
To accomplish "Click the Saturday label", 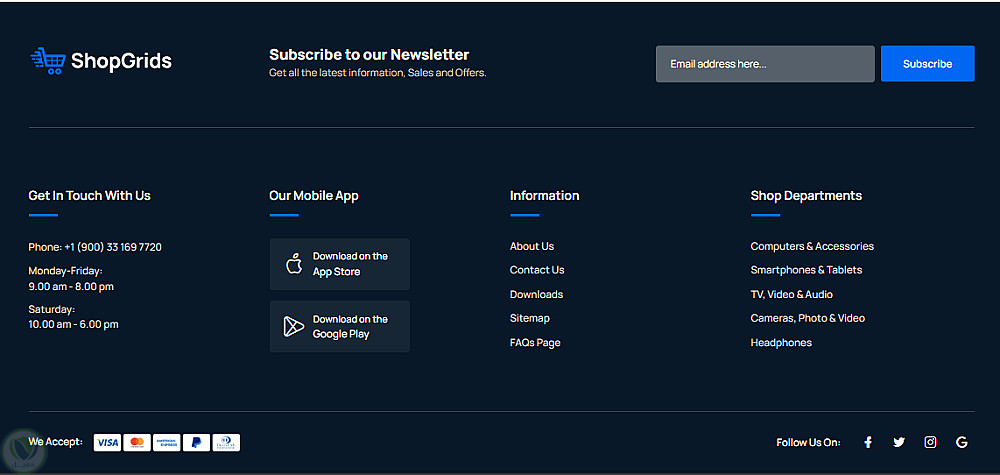I will click(x=52, y=309).
